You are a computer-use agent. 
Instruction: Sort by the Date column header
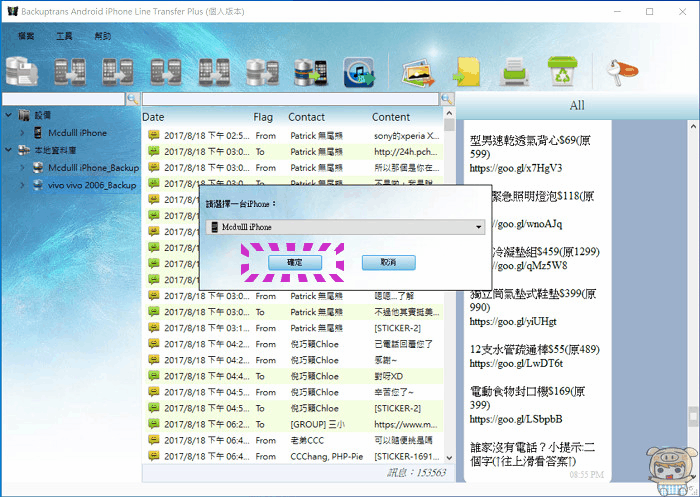[153, 117]
